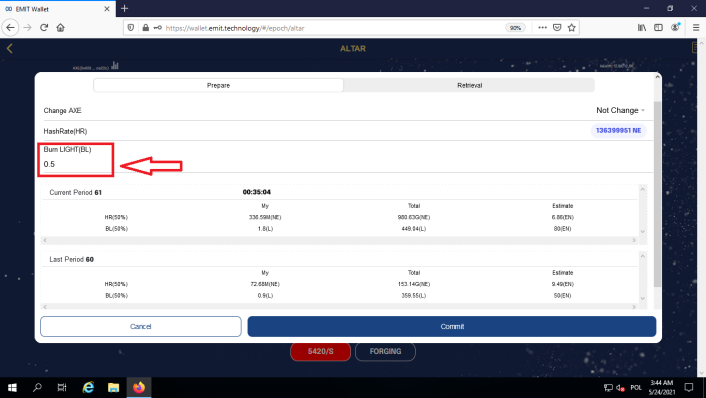Viewport: 706px width, 398px height.
Task: Show site security padlock info
Action: pos(145,28)
